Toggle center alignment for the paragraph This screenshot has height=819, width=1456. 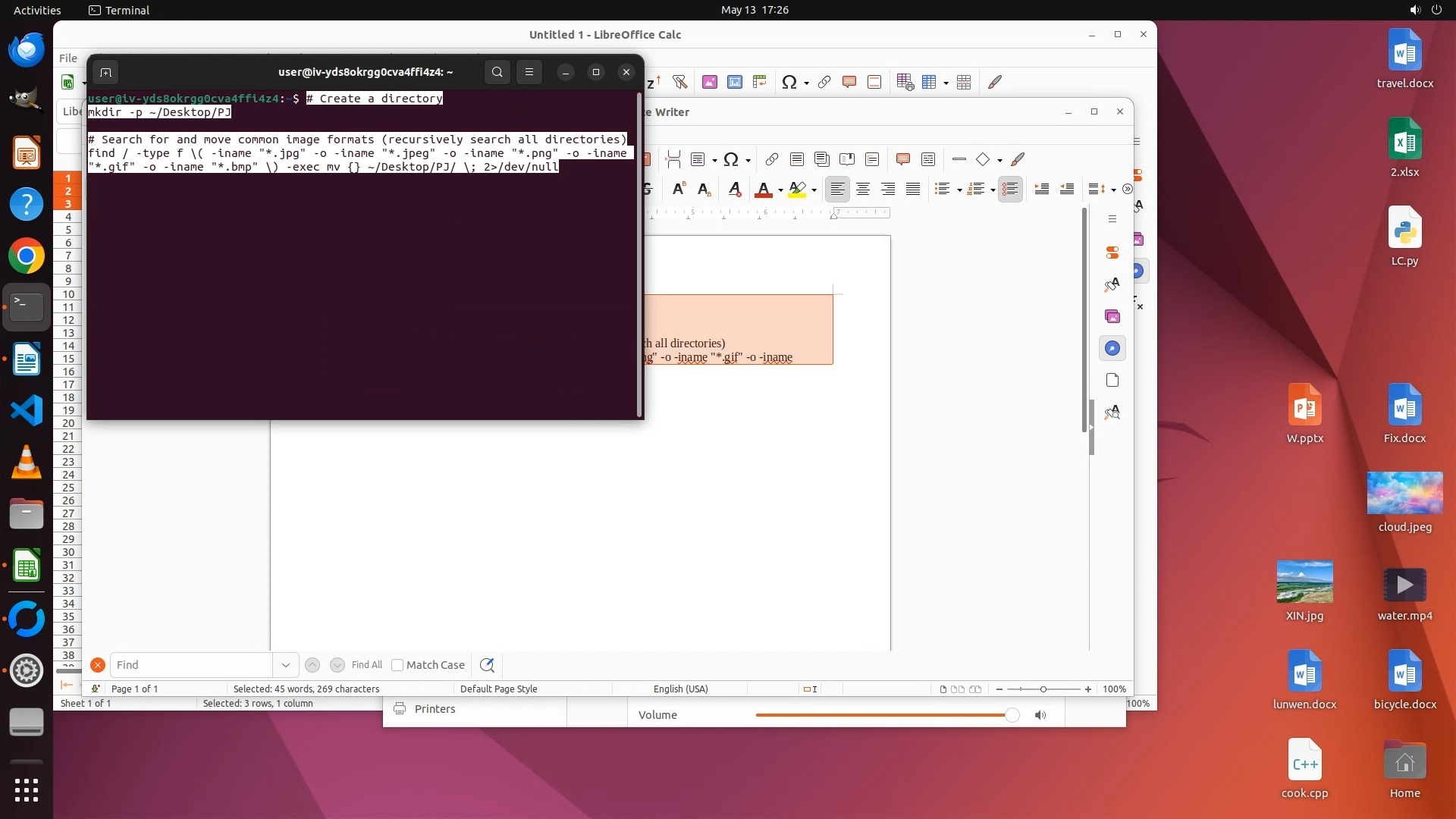(863, 190)
